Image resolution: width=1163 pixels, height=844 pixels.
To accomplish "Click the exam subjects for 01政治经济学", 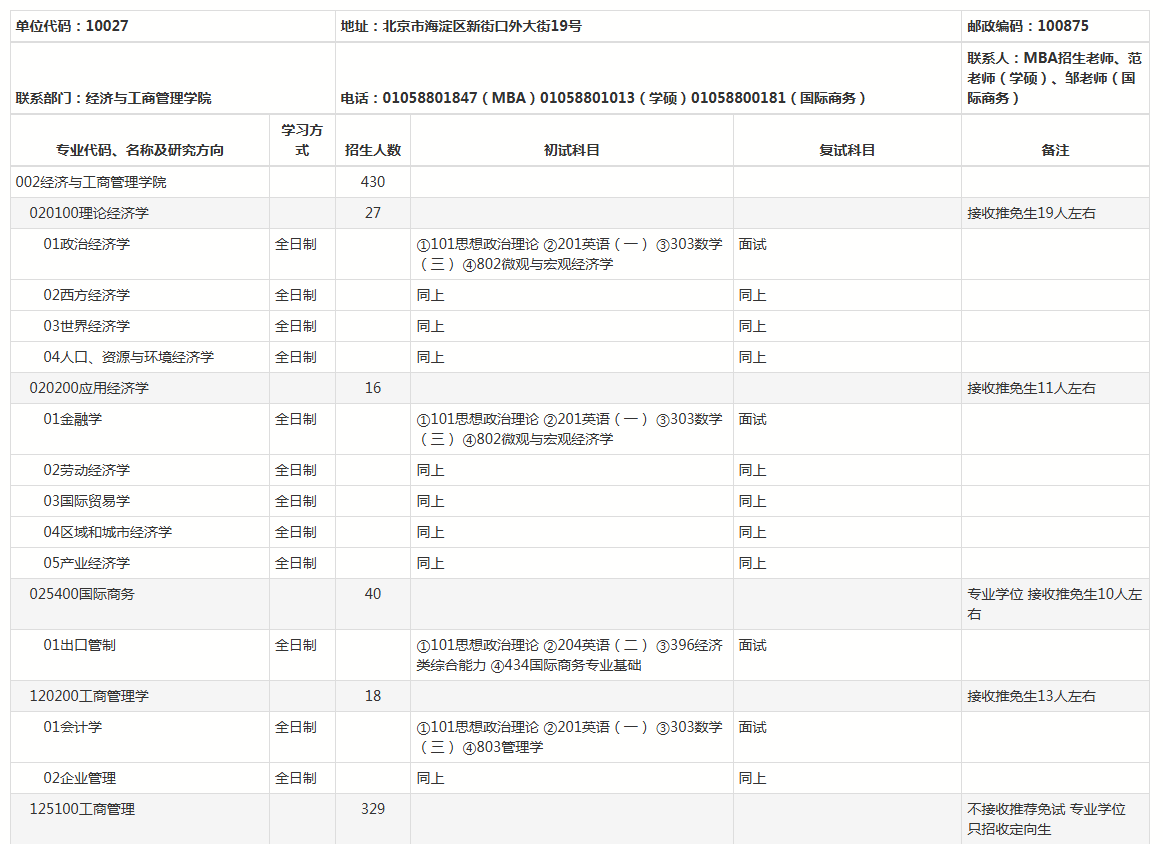I will pyautogui.click(x=569, y=254).
